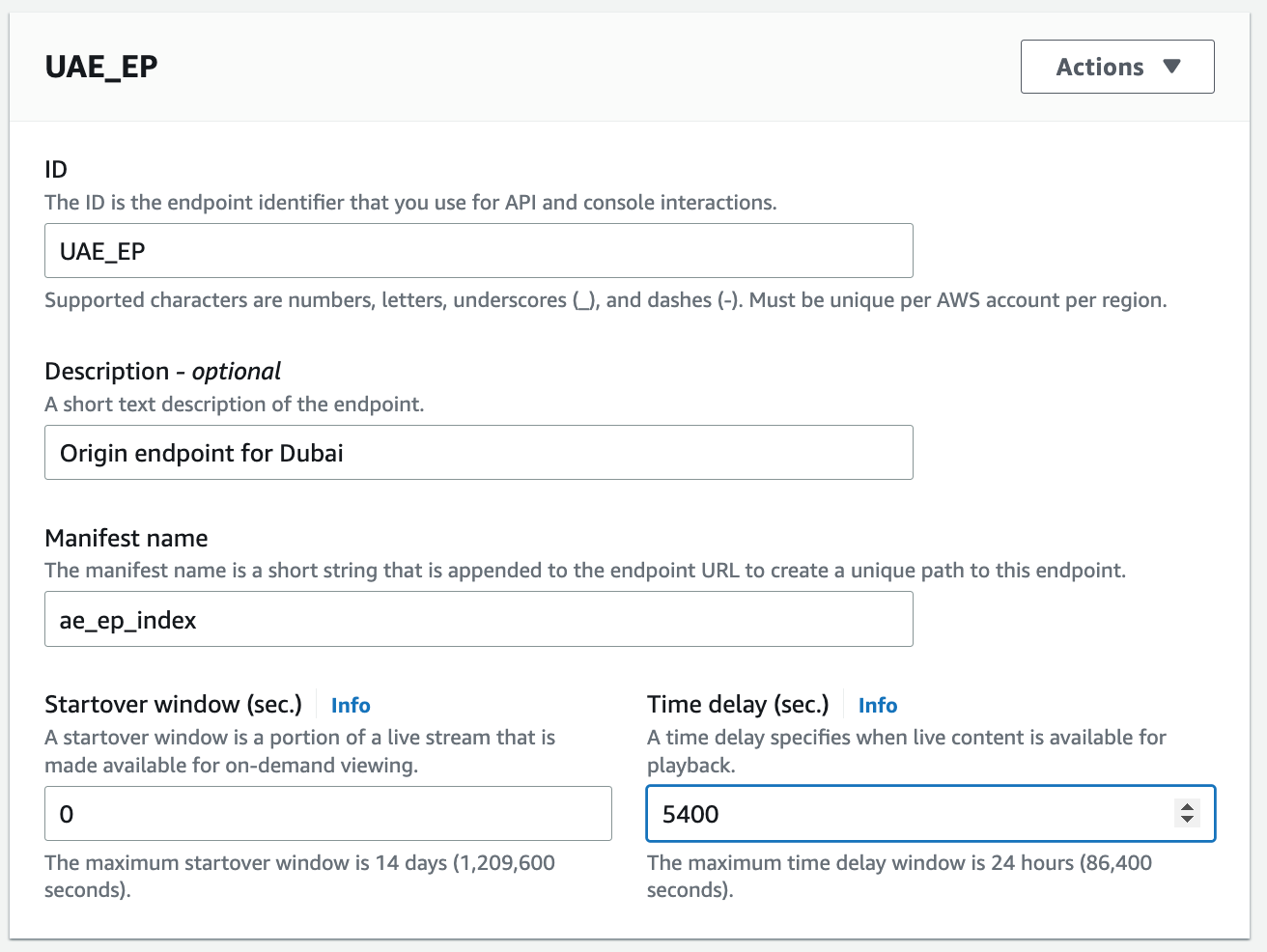Decrement Time delay using the down arrow
1267x952 pixels.
pyautogui.click(x=1186, y=821)
